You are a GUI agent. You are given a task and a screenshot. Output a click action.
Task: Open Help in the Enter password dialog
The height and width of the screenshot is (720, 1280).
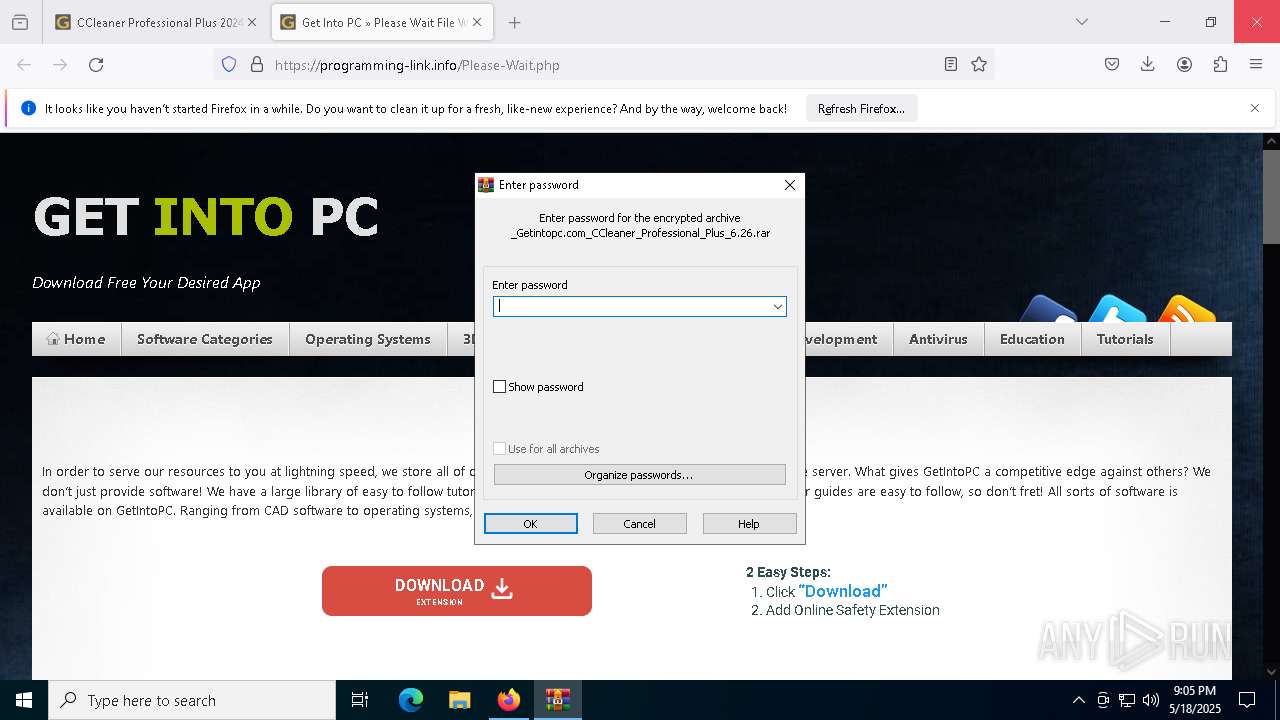click(749, 524)
